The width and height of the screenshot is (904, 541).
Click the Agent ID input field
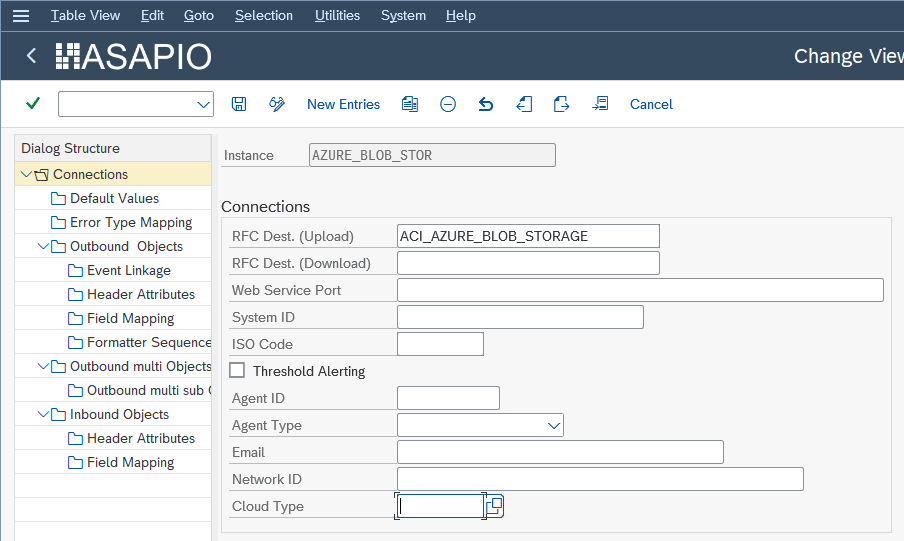point(448,398)
